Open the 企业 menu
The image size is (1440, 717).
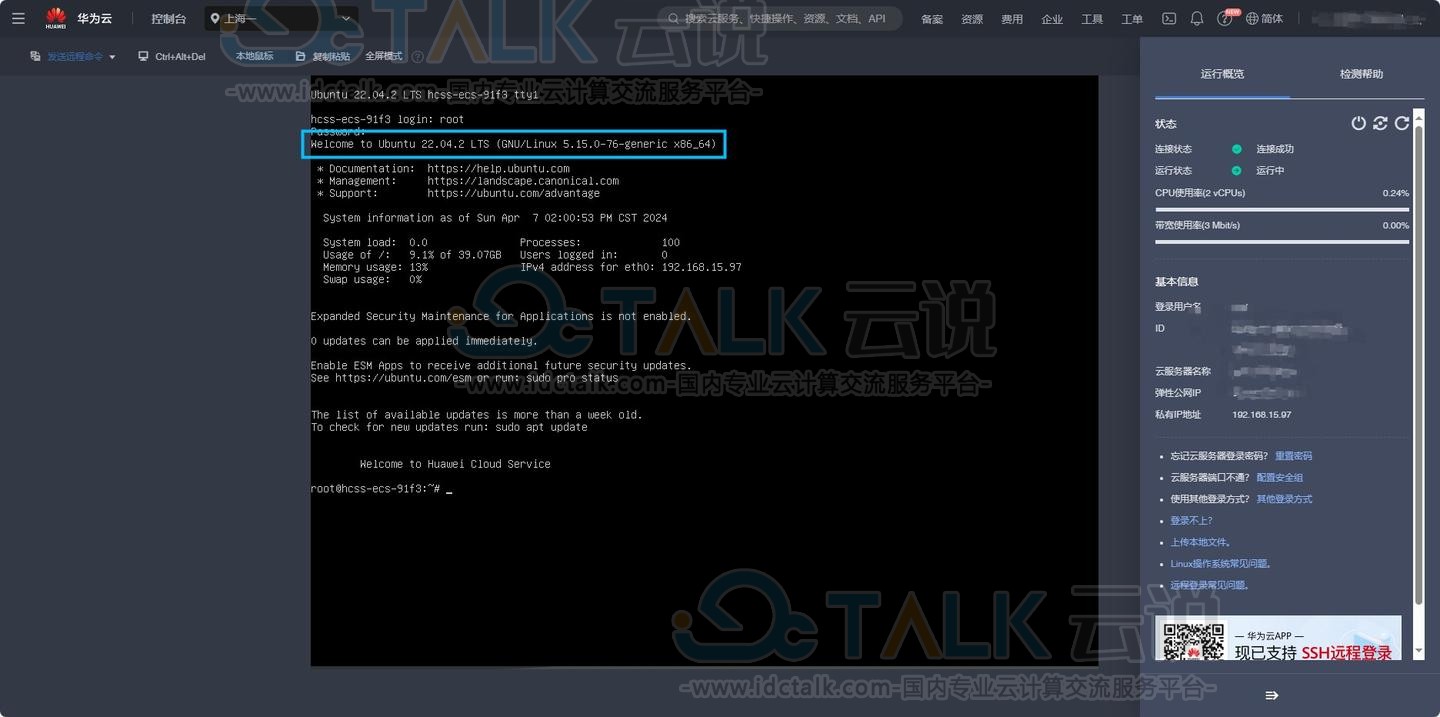coord(1052,19)
